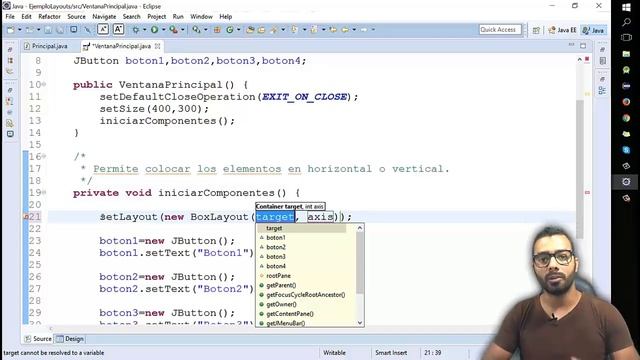This screenshot has width=640, height=360.
Task: Click the Previous Annotation toolbar icon
Action: point(314,30)
